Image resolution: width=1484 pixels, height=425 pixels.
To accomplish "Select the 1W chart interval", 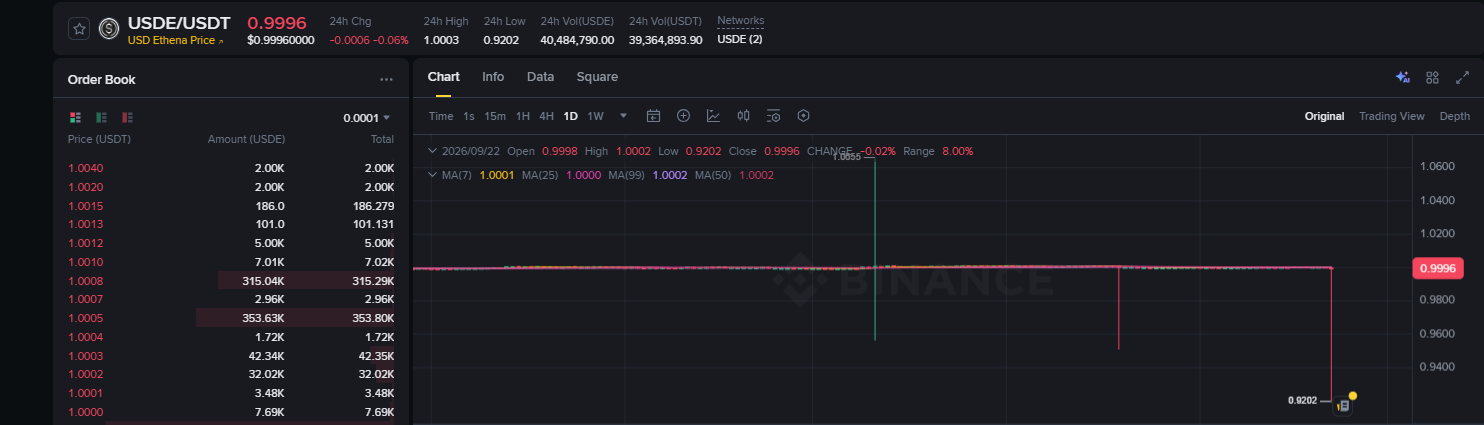I will point(596,116).
